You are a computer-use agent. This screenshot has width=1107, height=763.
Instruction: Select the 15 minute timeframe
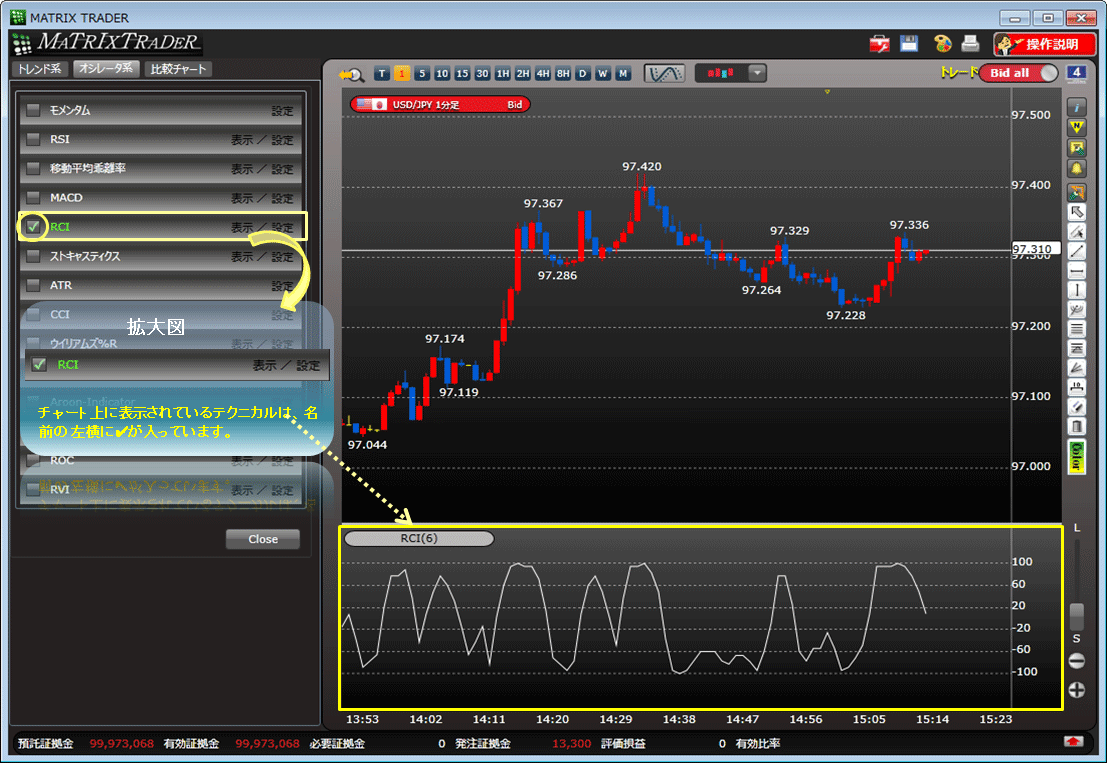[462, 73]
